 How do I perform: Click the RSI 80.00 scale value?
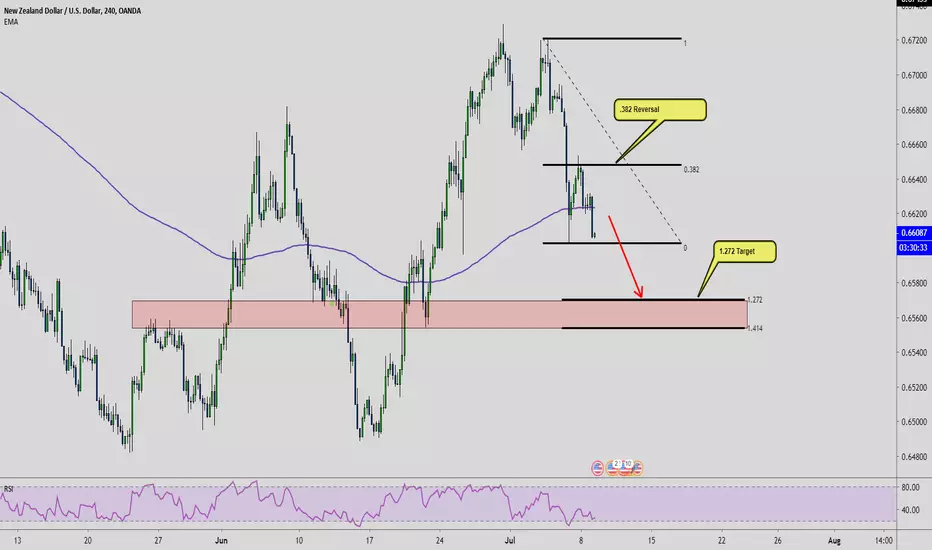pyautogui.click(x=911, y=488)
